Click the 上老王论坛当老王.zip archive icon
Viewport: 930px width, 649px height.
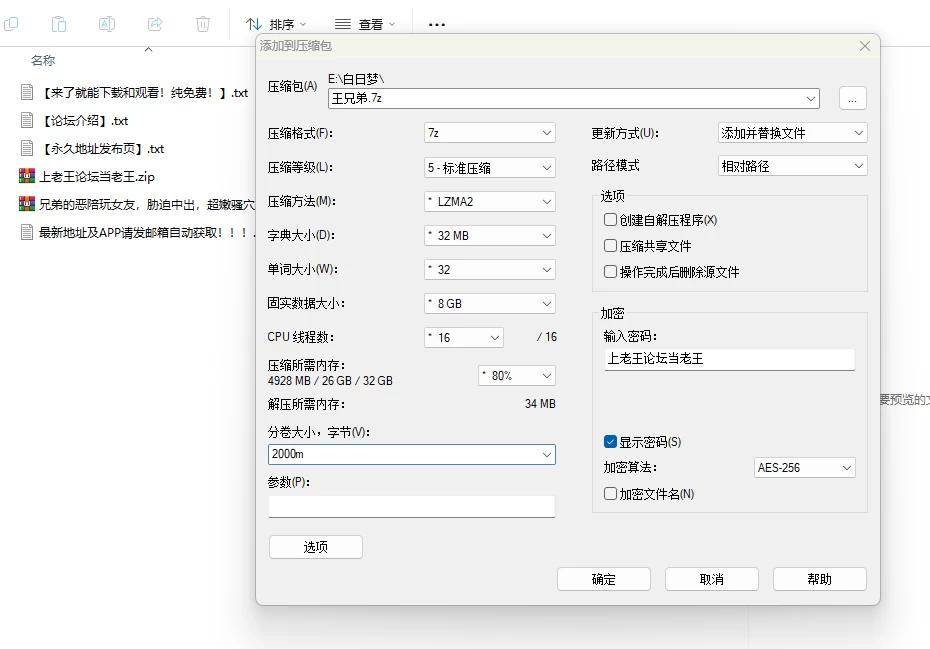[x=27, y=176]
